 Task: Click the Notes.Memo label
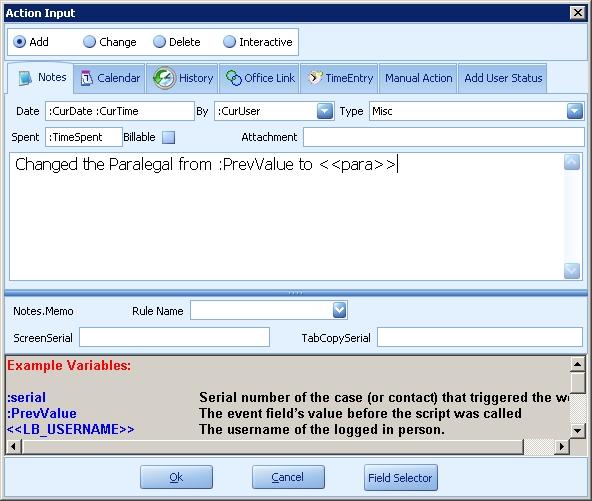click(43, 311)
